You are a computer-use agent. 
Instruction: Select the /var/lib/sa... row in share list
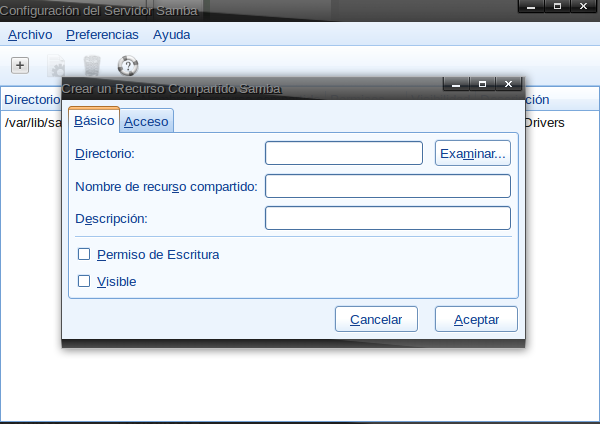(32, 122)
